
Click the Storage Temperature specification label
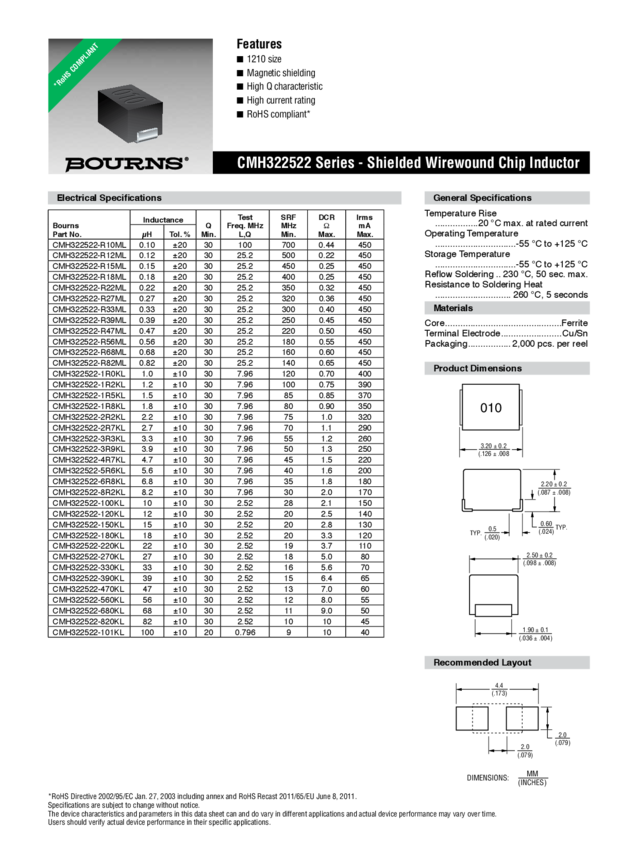(x=467, y=254)
